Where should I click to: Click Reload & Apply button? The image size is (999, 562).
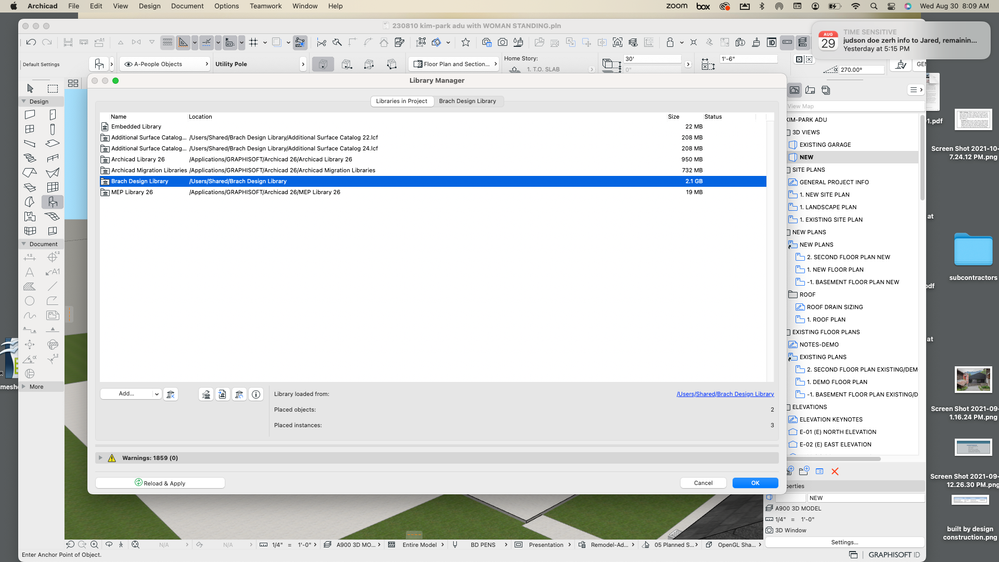point(160,483)
